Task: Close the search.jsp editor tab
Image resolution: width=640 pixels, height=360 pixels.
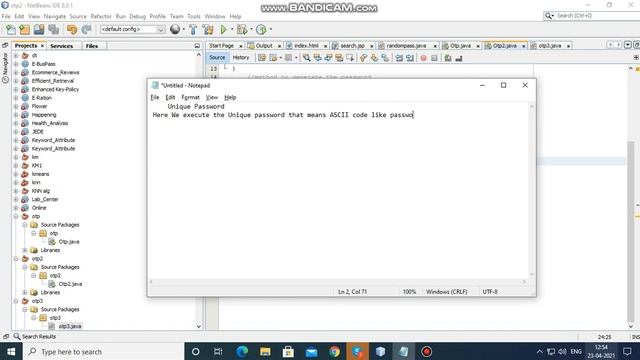Action: 371,46
